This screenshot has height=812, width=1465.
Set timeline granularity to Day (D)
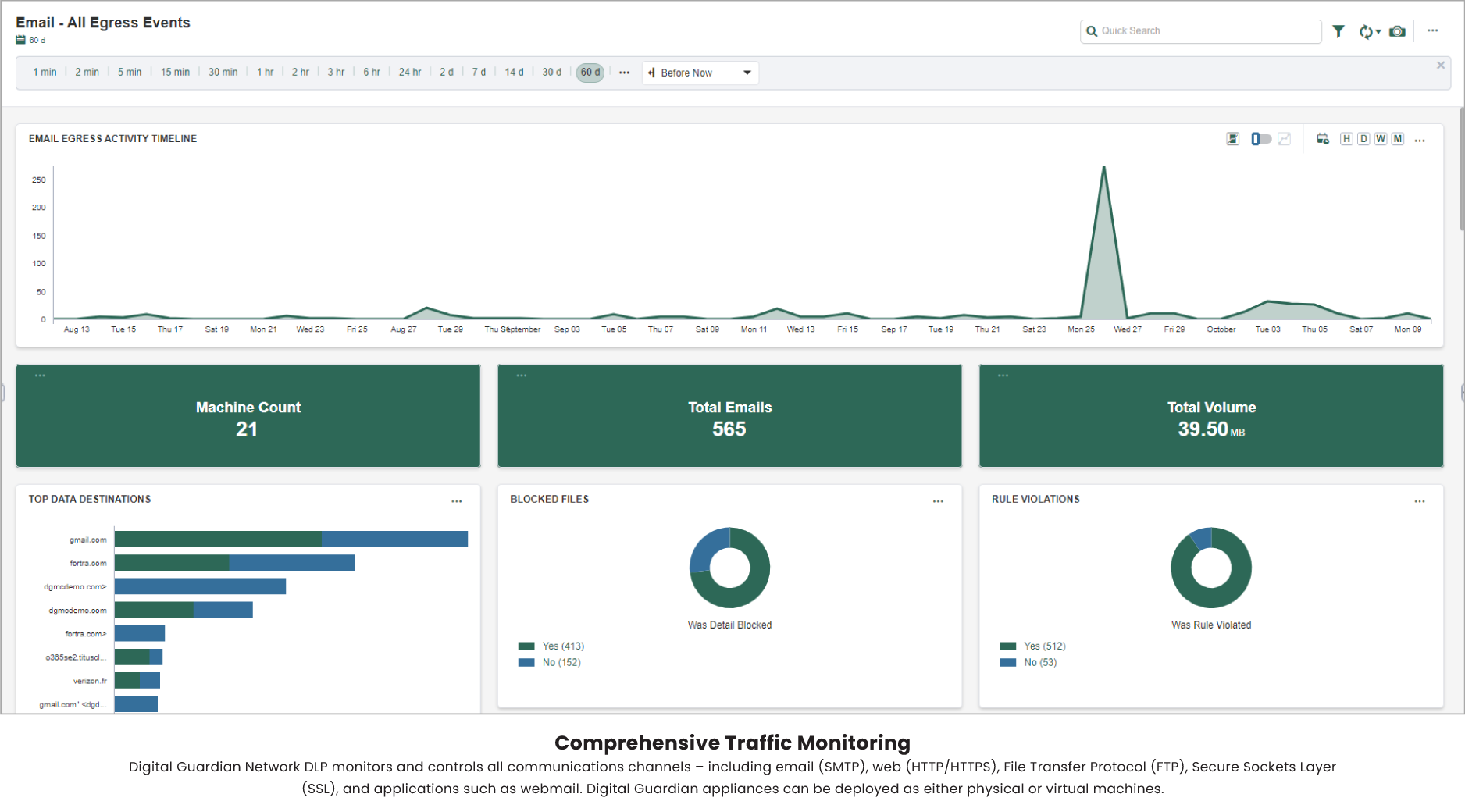(1363, 139)
